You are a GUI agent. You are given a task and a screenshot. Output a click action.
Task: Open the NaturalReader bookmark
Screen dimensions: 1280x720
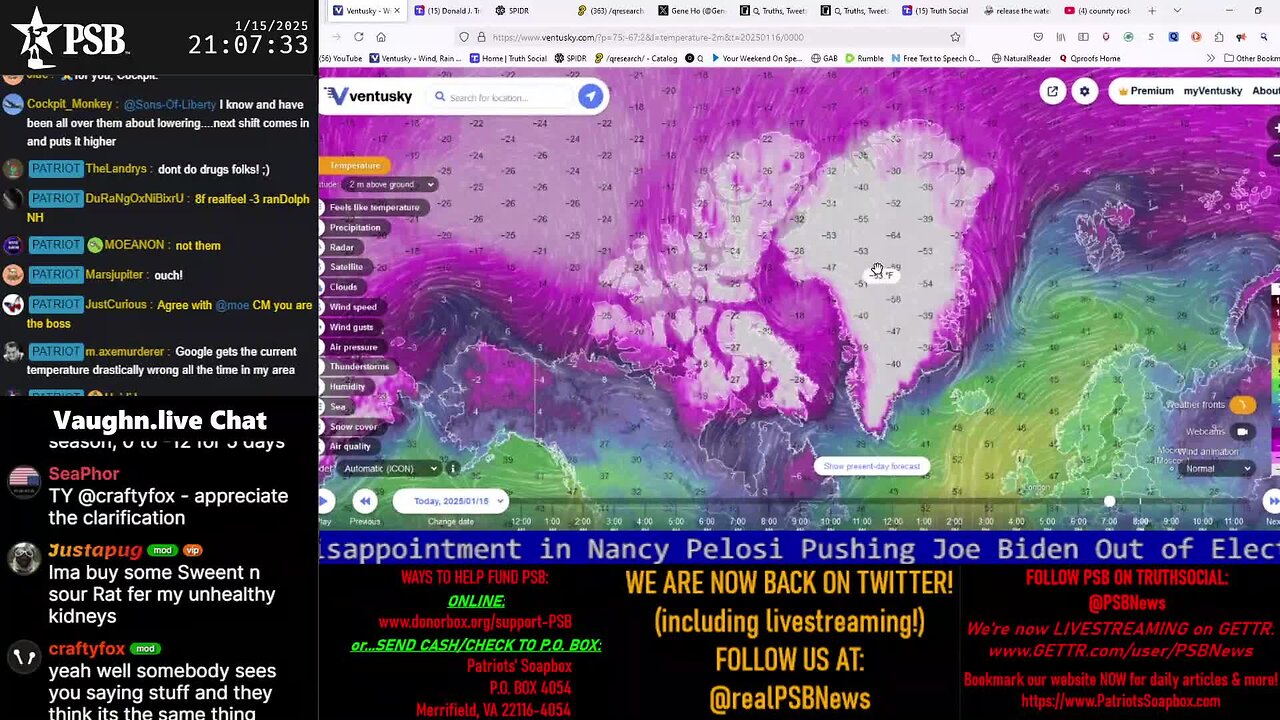click(x=1022, y=58)
